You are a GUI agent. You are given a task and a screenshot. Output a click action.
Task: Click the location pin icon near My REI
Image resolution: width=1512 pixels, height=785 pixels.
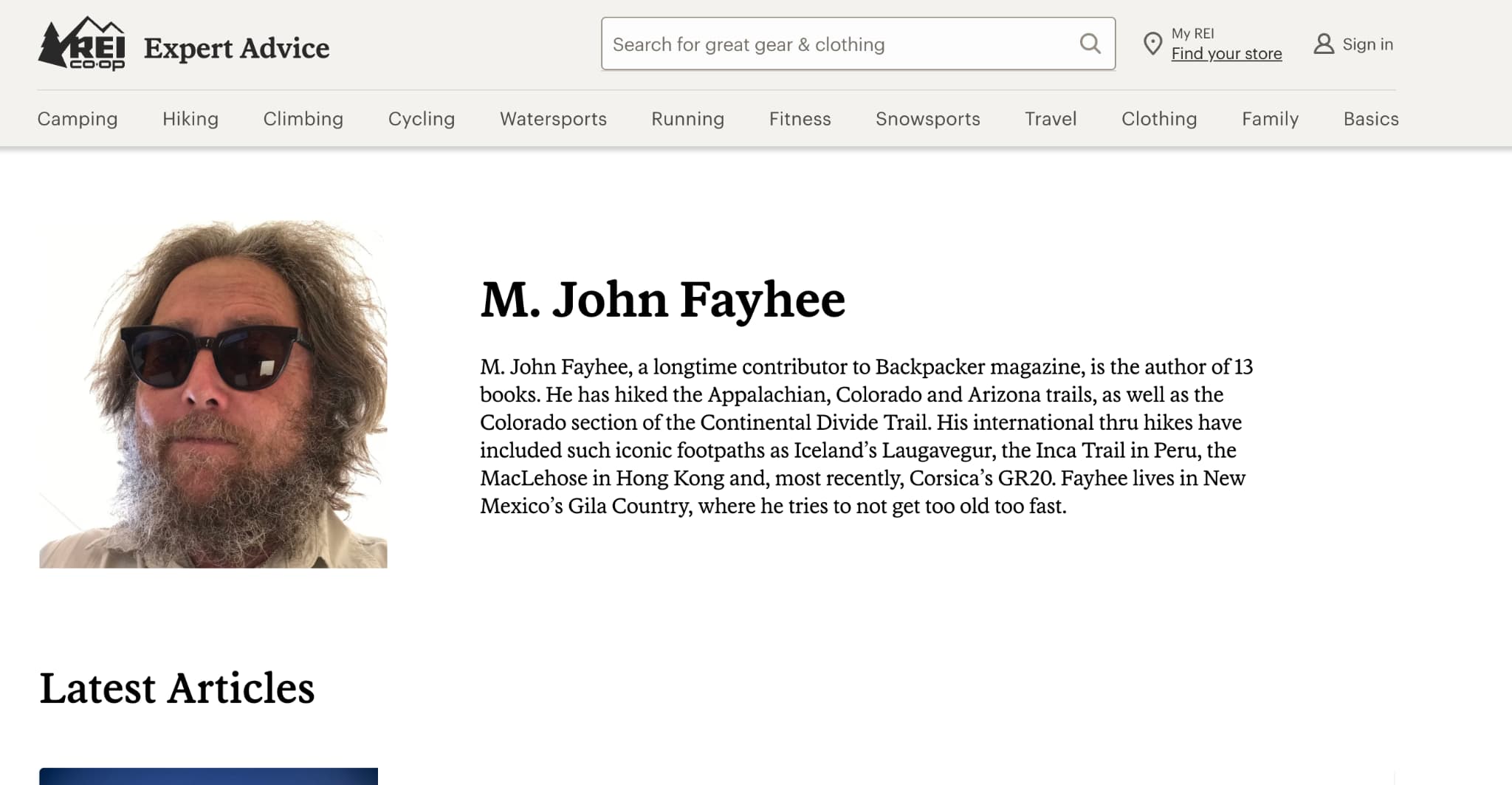point(1152,44)
